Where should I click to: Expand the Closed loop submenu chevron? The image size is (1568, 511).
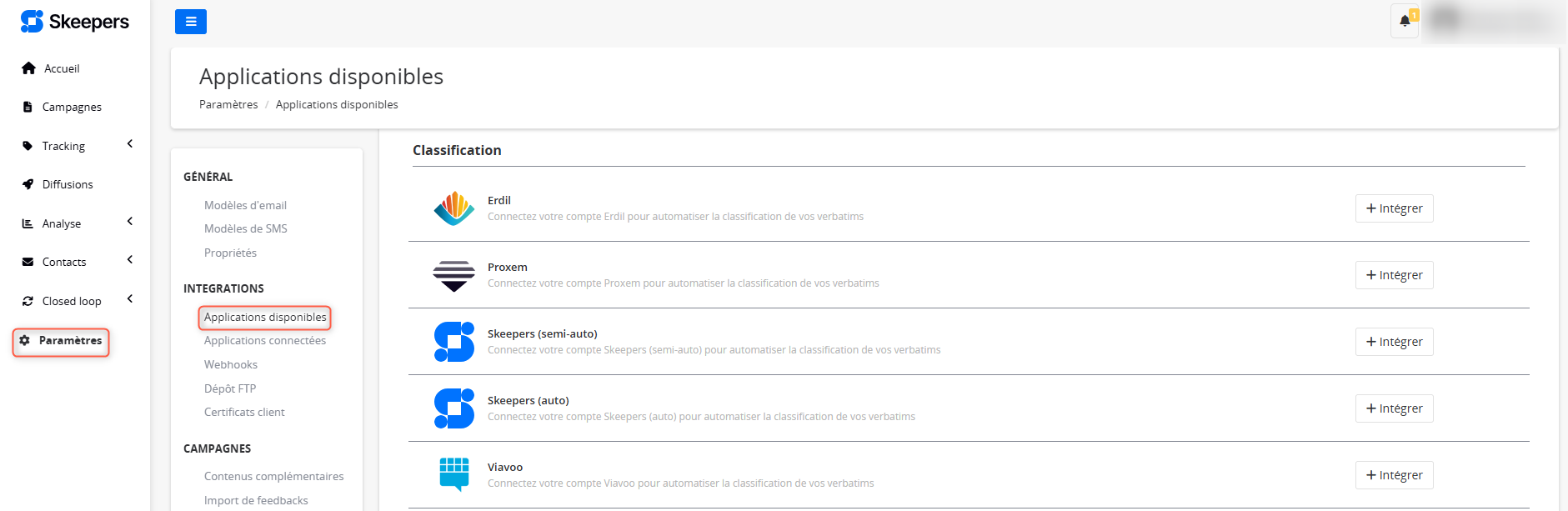click(130, 299)
